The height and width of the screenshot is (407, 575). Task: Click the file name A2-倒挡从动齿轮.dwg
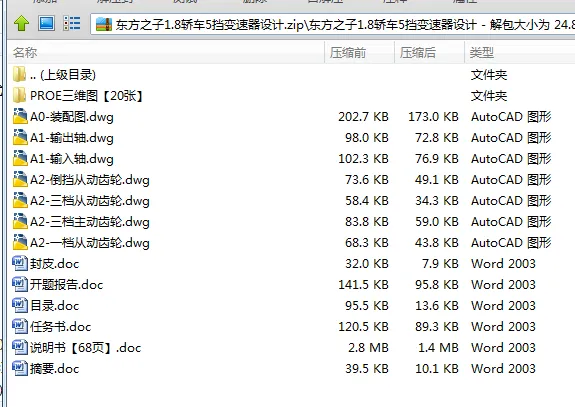pyautogui.click(x=89, y=180)
